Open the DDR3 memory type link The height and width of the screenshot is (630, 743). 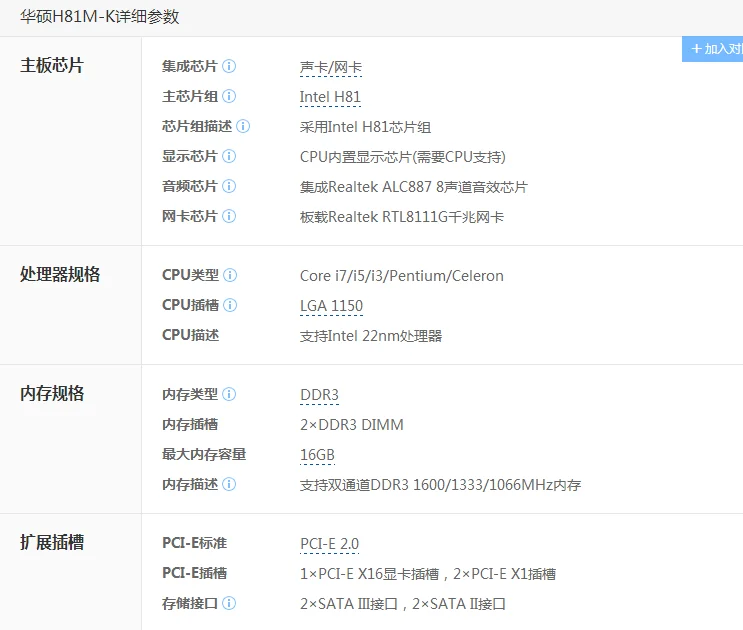coord(319,395)
